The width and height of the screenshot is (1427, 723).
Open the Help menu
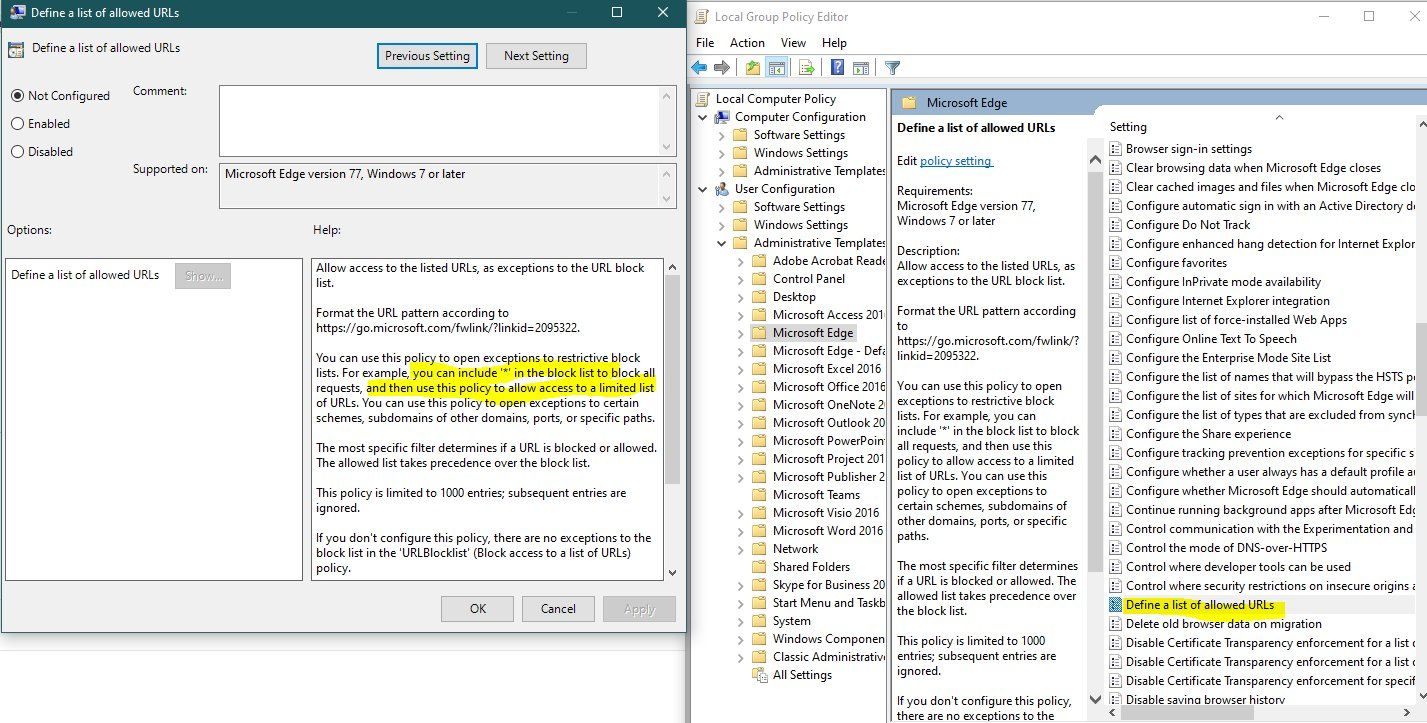click(x=834, y=43)
